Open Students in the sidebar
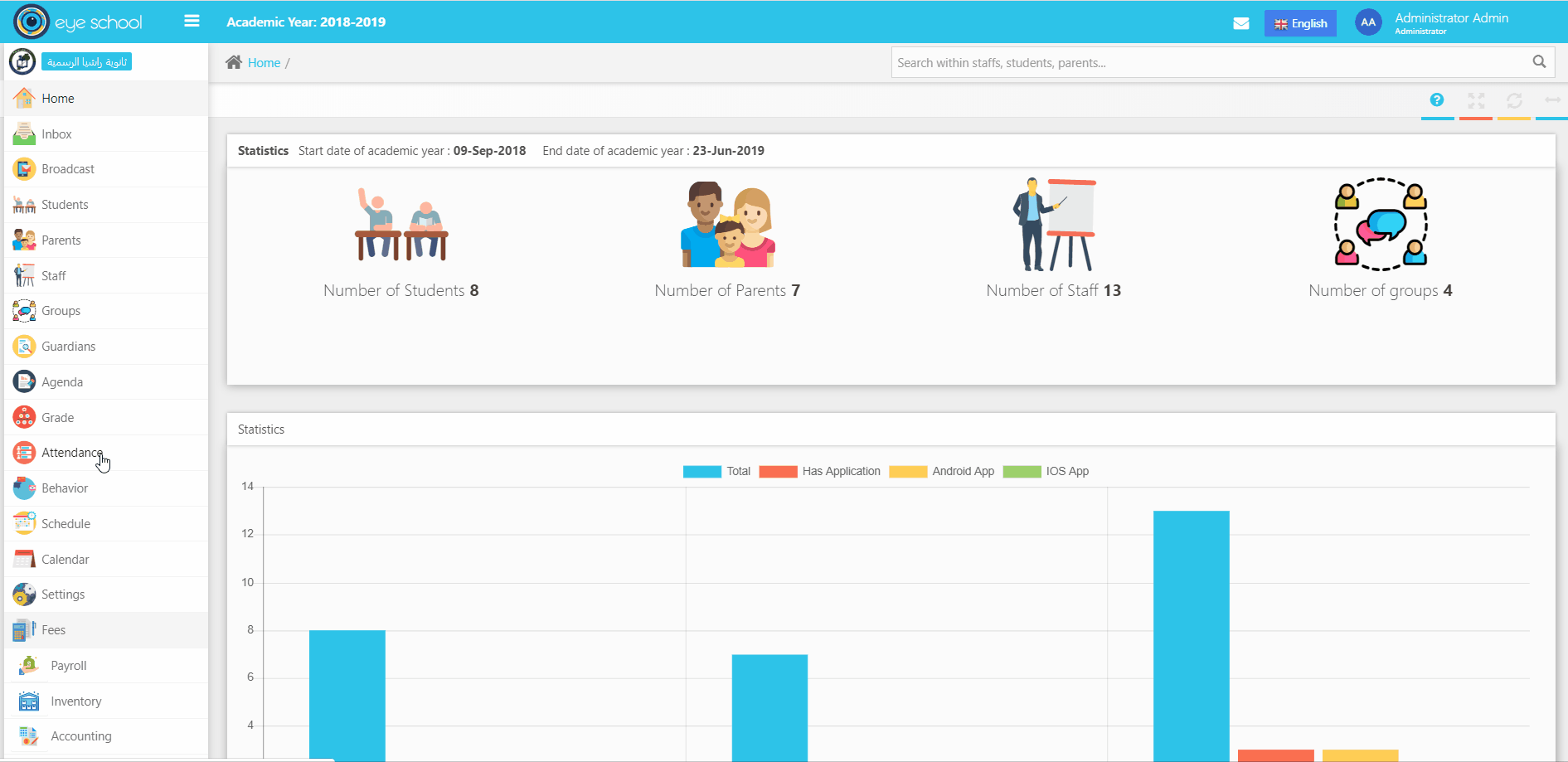The image size is (1568, 762). 106,205
